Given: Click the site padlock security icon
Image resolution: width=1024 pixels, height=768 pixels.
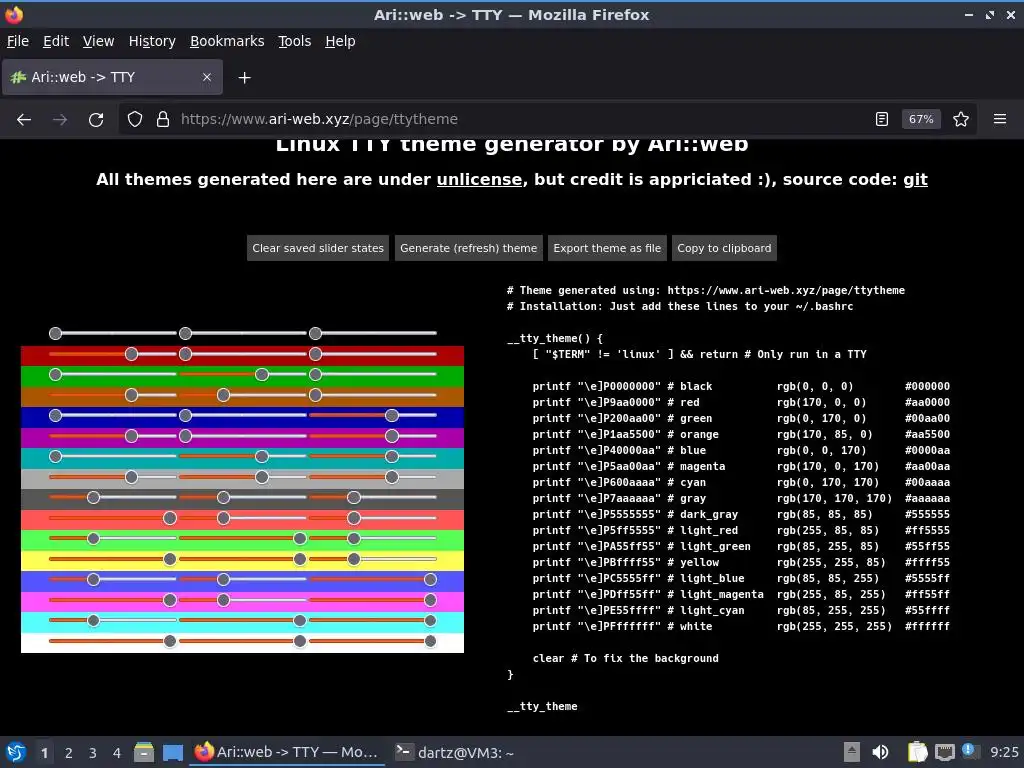Looking at the screenshot, I should pos(163,120).
